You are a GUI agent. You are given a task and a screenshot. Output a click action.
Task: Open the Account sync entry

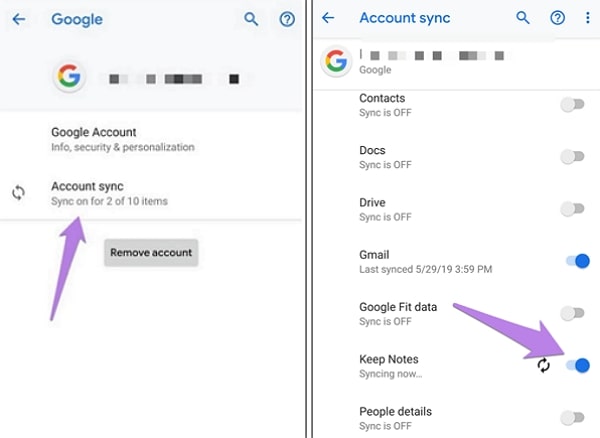coord(151,193)
